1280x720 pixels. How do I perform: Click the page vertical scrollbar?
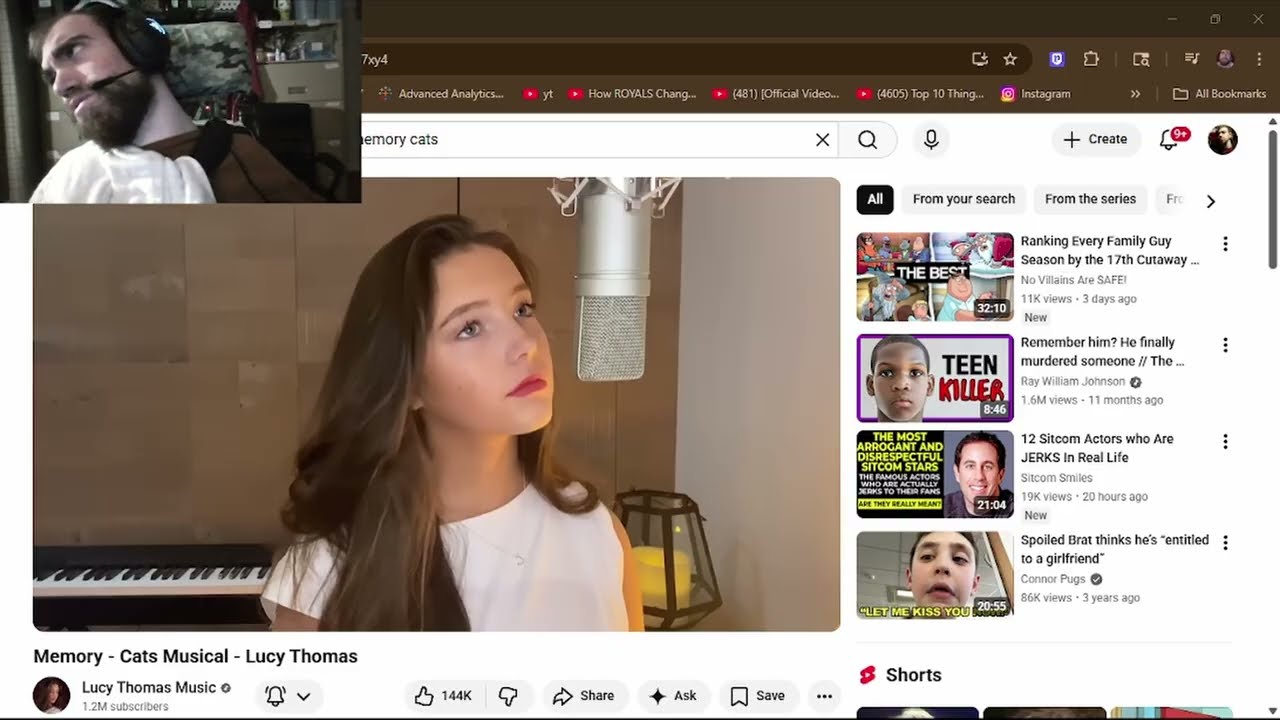(1273, 200)
